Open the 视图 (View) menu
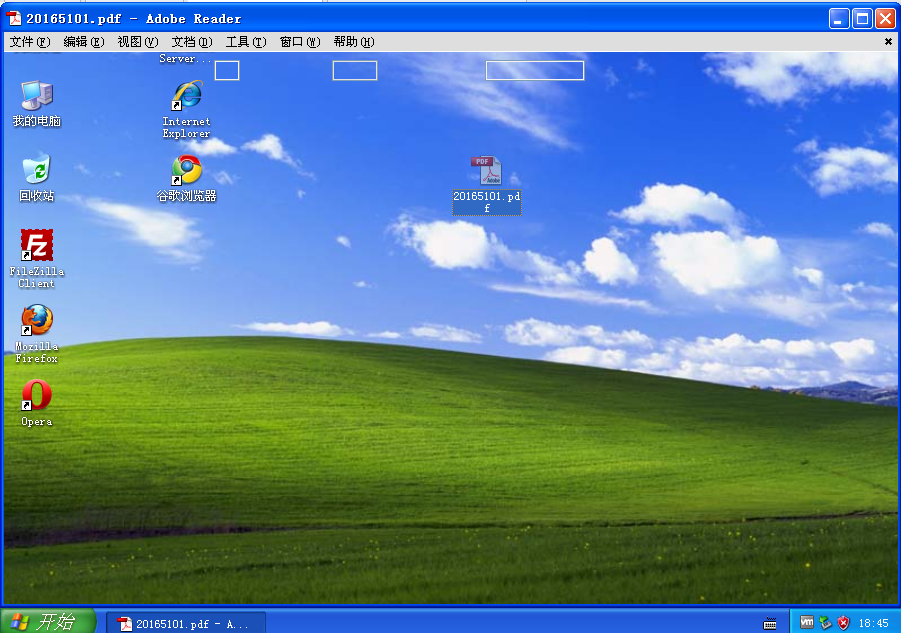This screenshot has height=633, width=901. click(x=137, y=42)
